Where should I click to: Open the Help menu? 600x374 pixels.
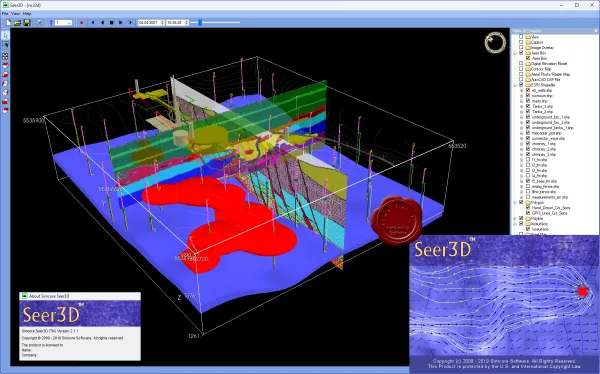coord(27,13)
